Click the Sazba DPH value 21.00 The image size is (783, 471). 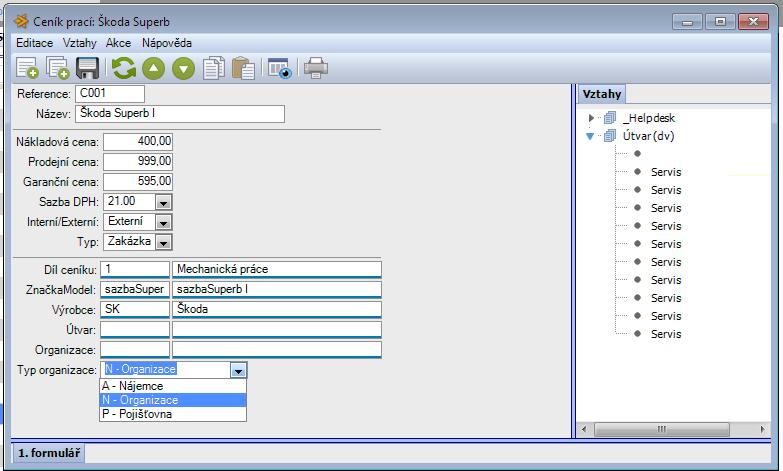pos(121,201)
